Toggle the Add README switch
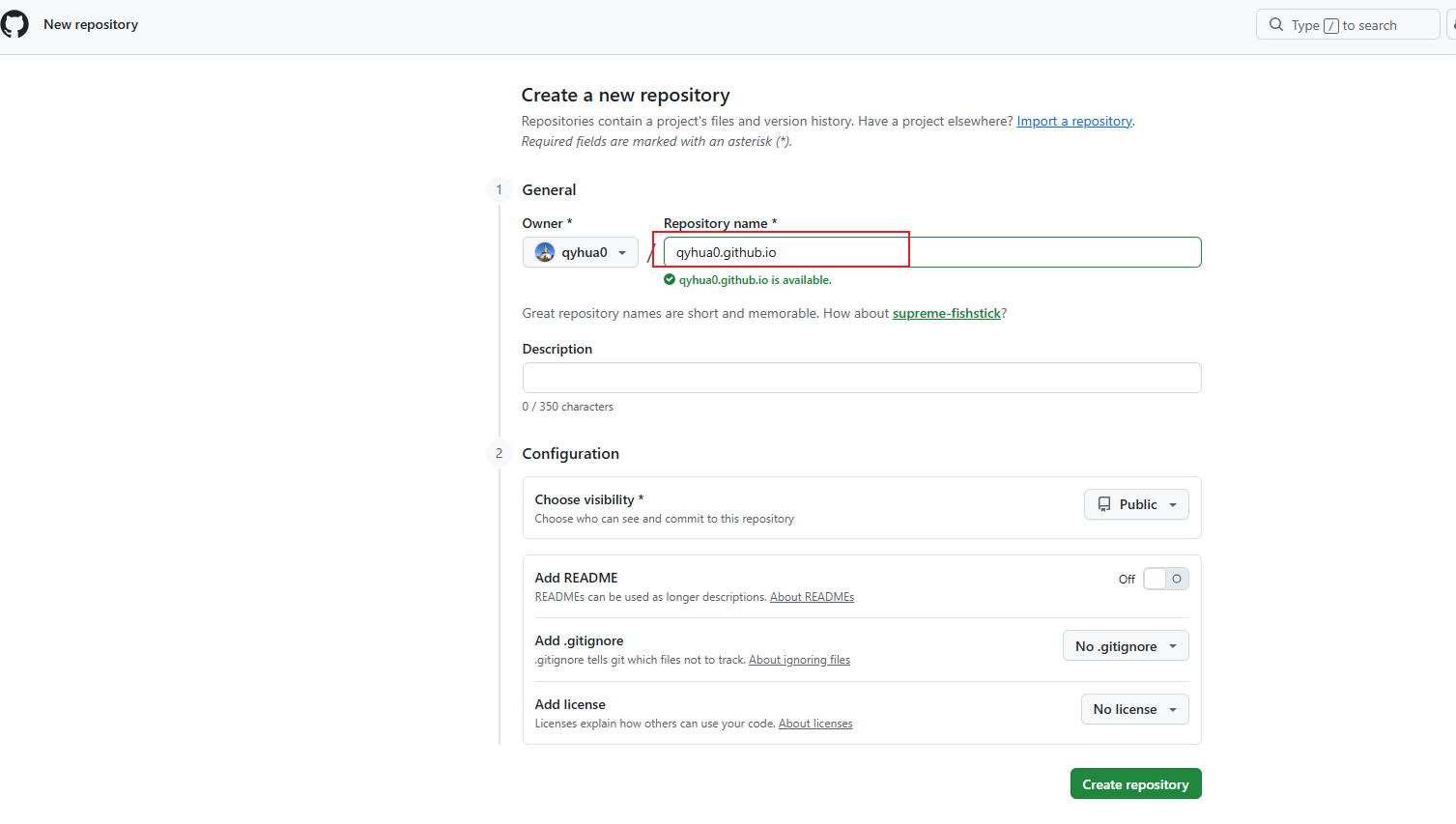The image size is (1456, 824). click(x=1165, y=579)
